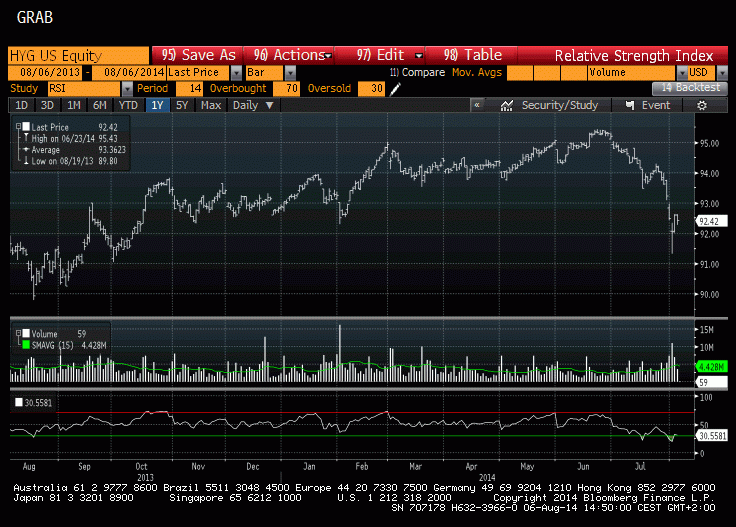Click the Compare option
Image resolution: width=736 pixels, height=527 pixels.
click(417, 73)
